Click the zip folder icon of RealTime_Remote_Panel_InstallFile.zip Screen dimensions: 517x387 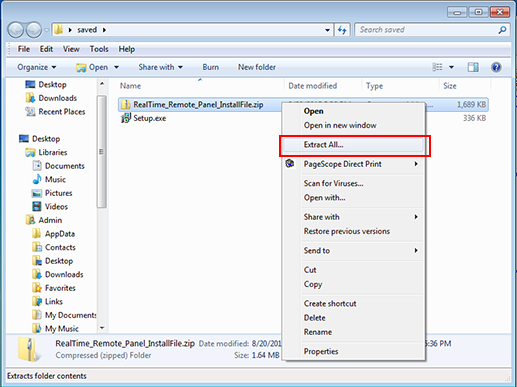126,105
